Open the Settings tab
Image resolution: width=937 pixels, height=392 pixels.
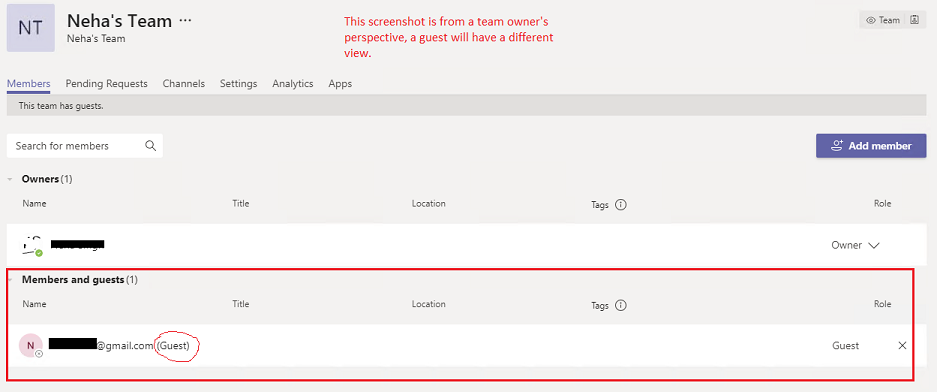point(238,84)
